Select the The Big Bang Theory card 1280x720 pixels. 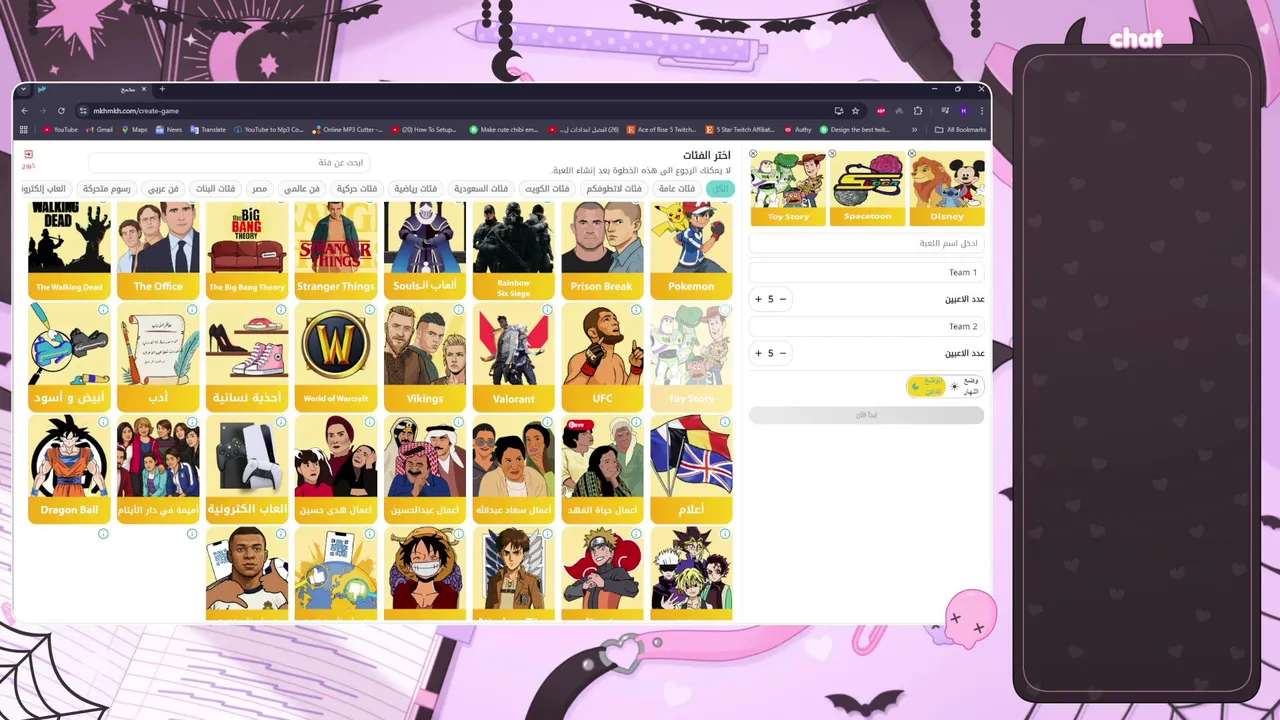(x=247, y=251)
